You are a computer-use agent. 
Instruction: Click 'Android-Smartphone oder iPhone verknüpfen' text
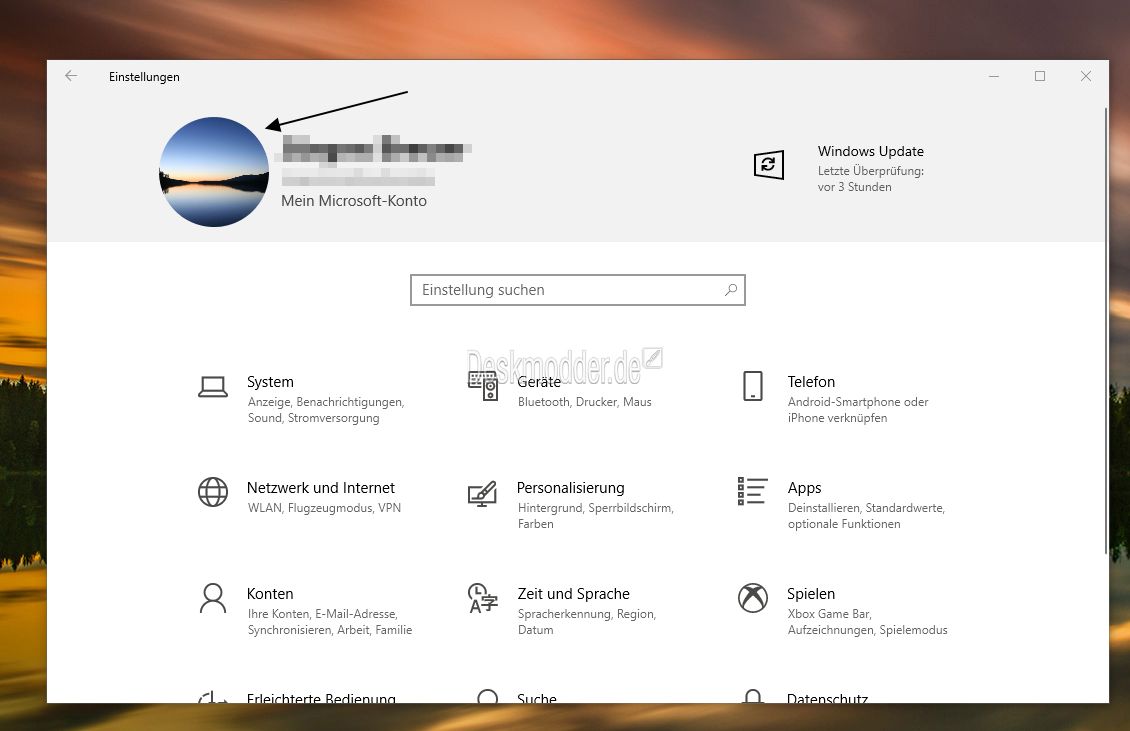(x=858, y=410)
